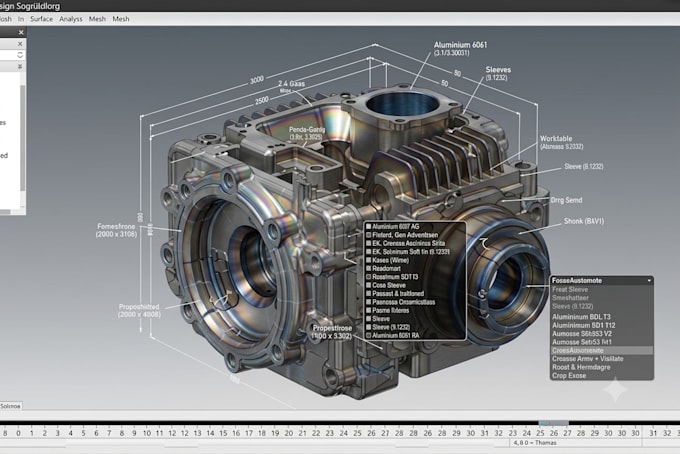The height and width of the screenshot is (454, 680).
Task: Toggle the Aluminium 6061 RA checkbox
Action: click(x=369, y=335)
